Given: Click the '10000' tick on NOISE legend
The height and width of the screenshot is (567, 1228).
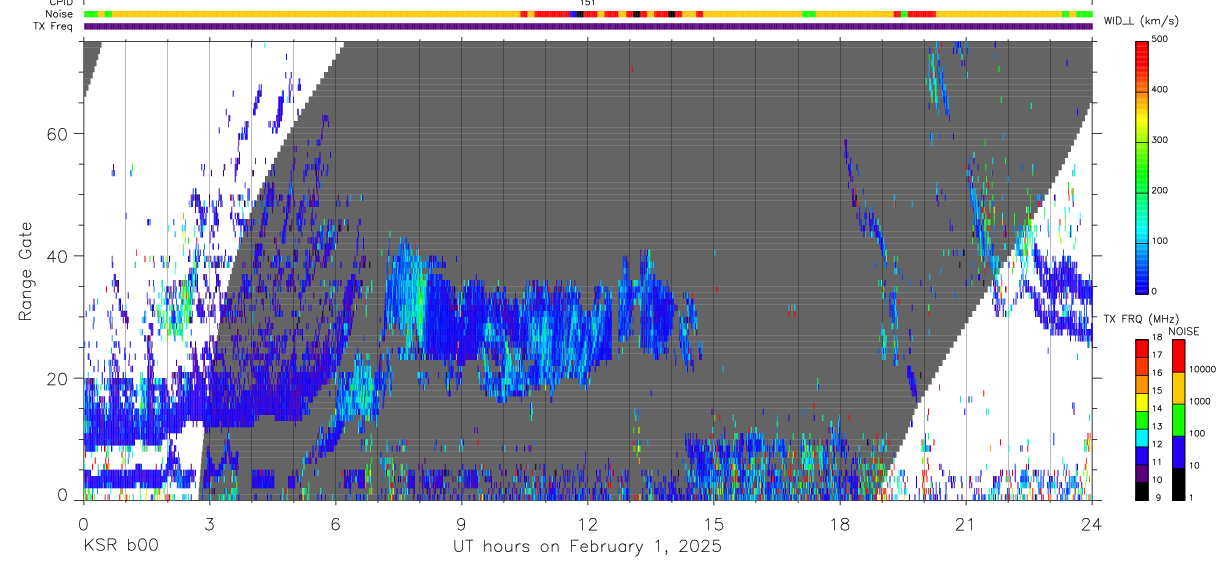Looking at the screenshot, I should tap(1202, 369).
